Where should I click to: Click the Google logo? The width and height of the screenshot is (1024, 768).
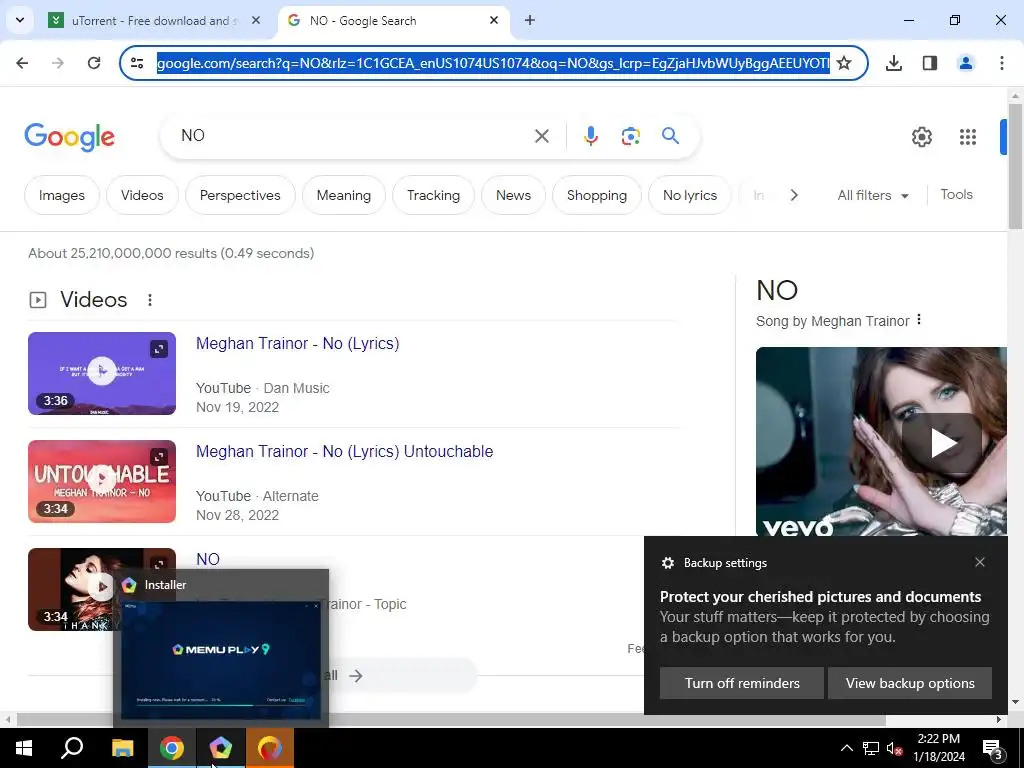point(69,136)
